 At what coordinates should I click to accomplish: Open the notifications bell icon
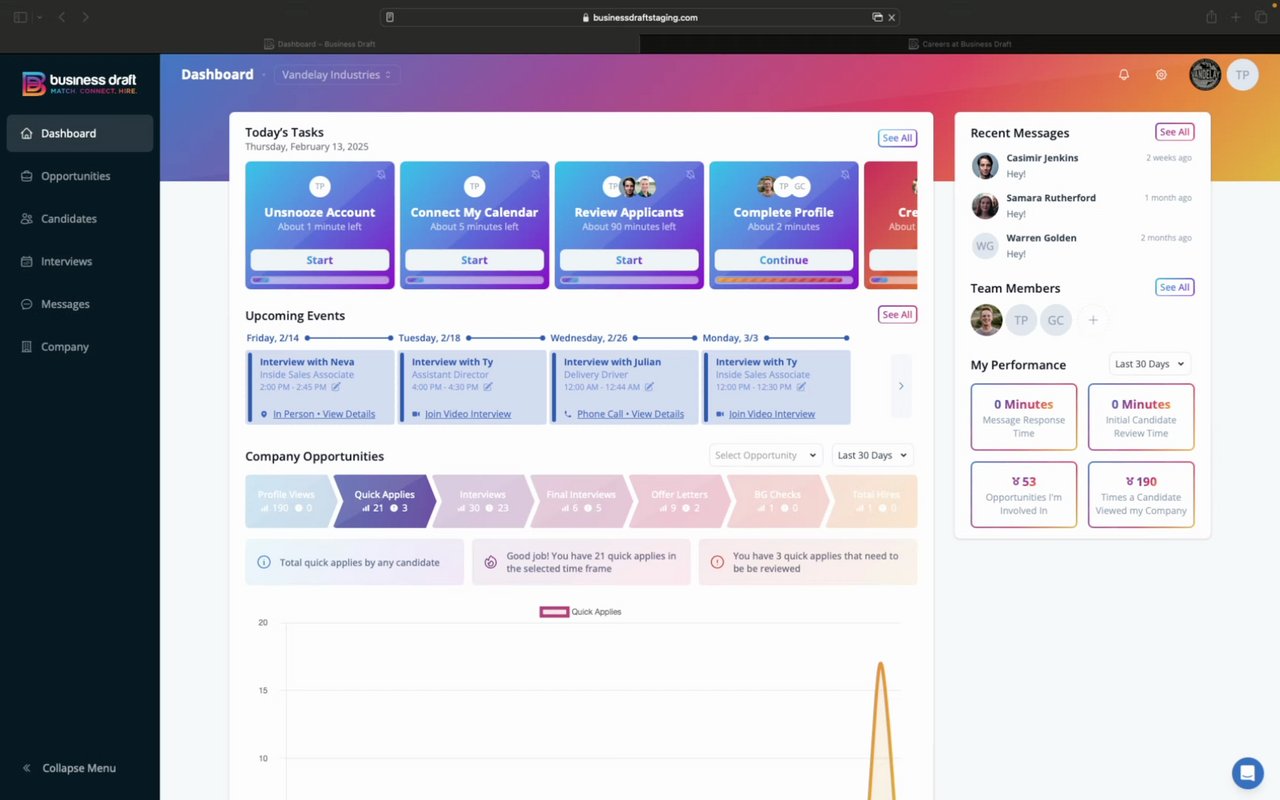click(x=1124, y=75)
